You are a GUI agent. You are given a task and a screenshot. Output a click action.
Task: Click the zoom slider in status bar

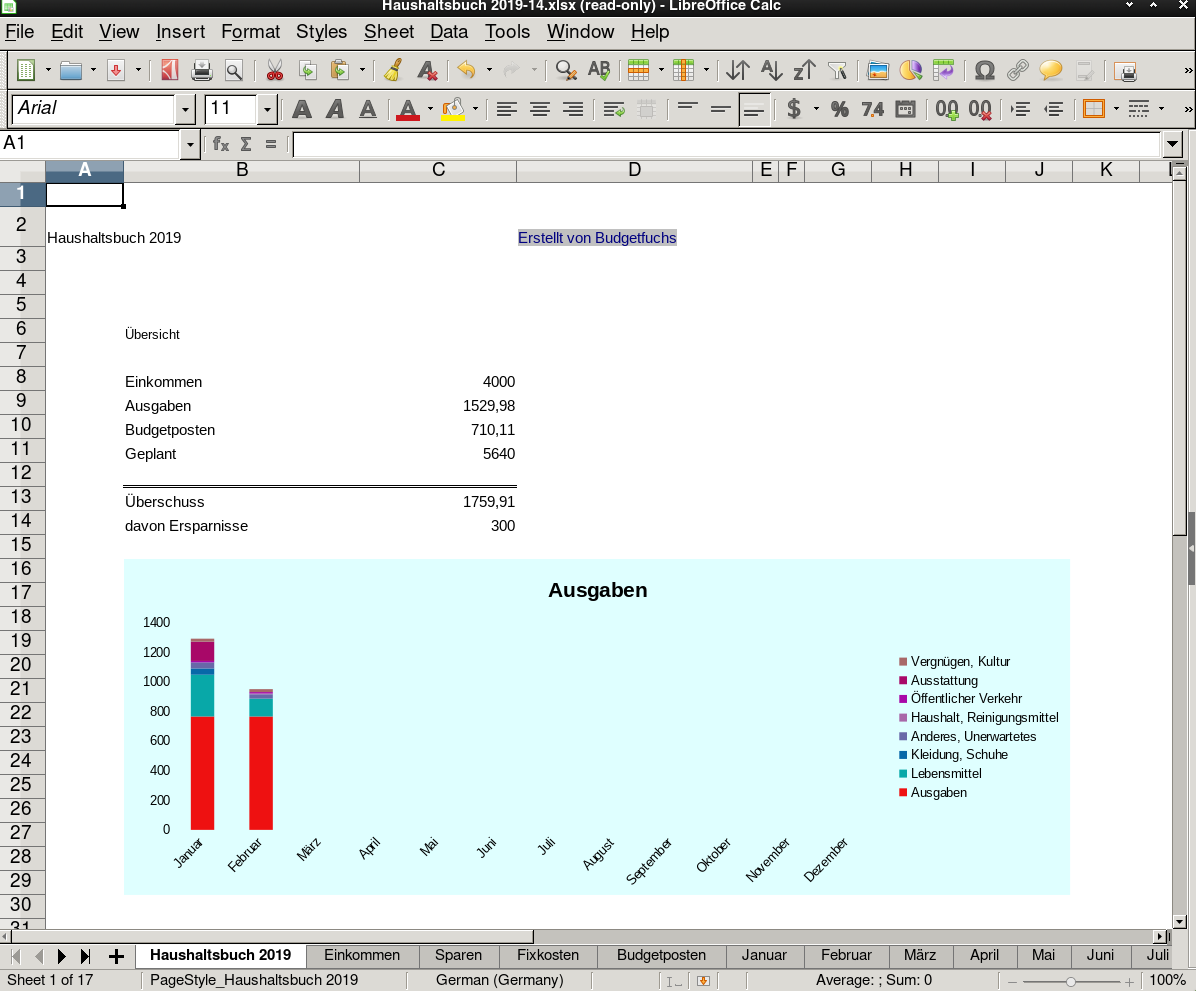1071,981
